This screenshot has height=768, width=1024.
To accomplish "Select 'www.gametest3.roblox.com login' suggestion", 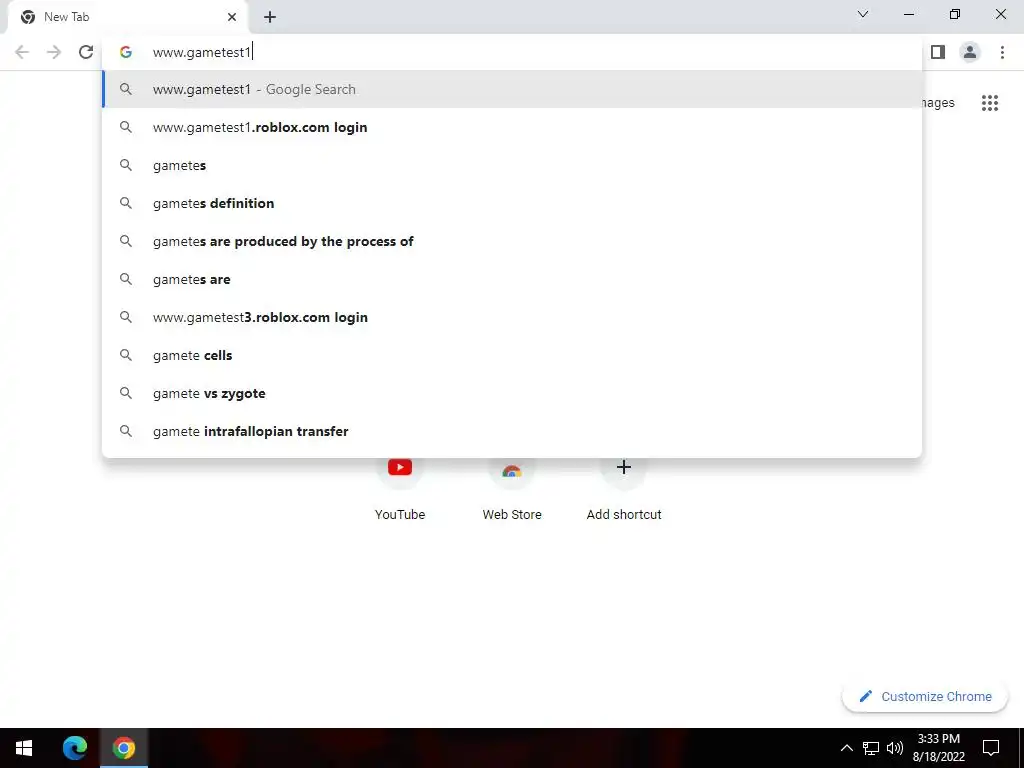I will point(512,317).
